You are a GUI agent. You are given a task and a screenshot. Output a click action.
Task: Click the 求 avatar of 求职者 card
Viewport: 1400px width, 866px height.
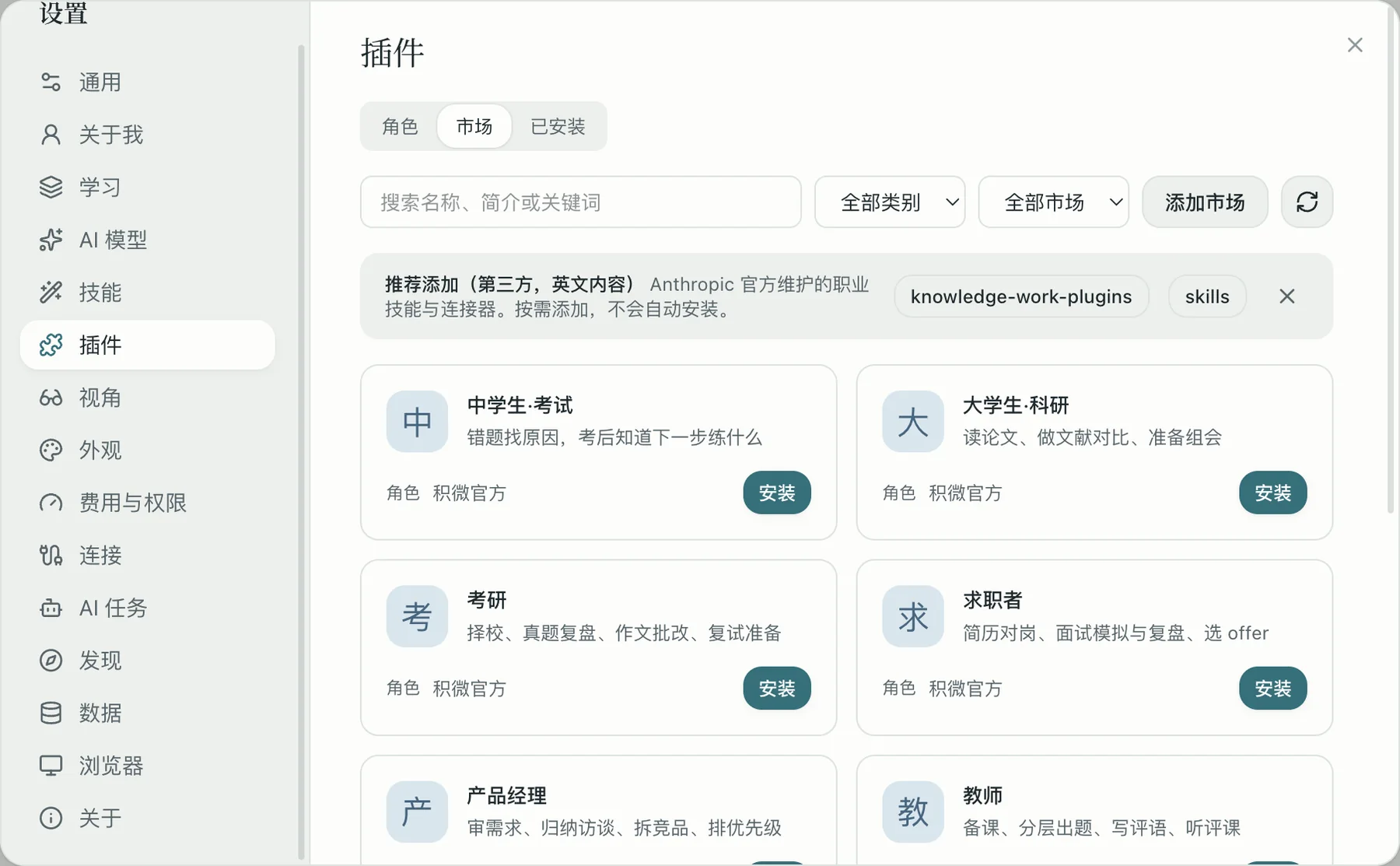point(913,616)
